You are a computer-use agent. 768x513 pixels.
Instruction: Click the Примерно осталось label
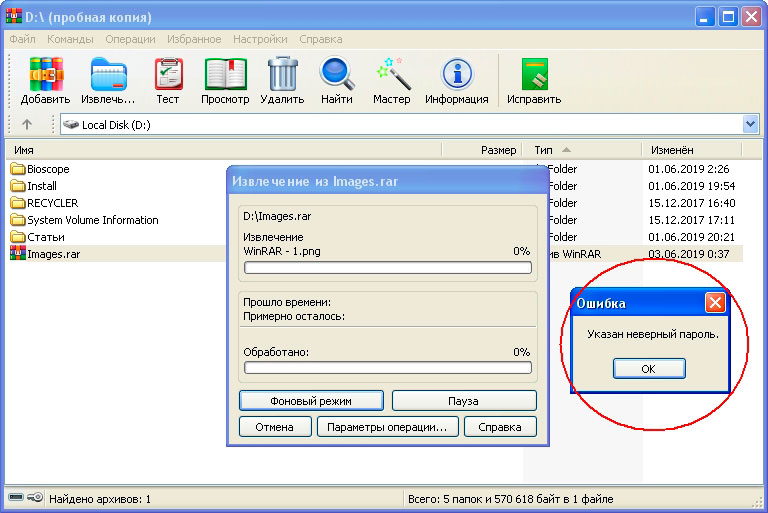point(294,317)
